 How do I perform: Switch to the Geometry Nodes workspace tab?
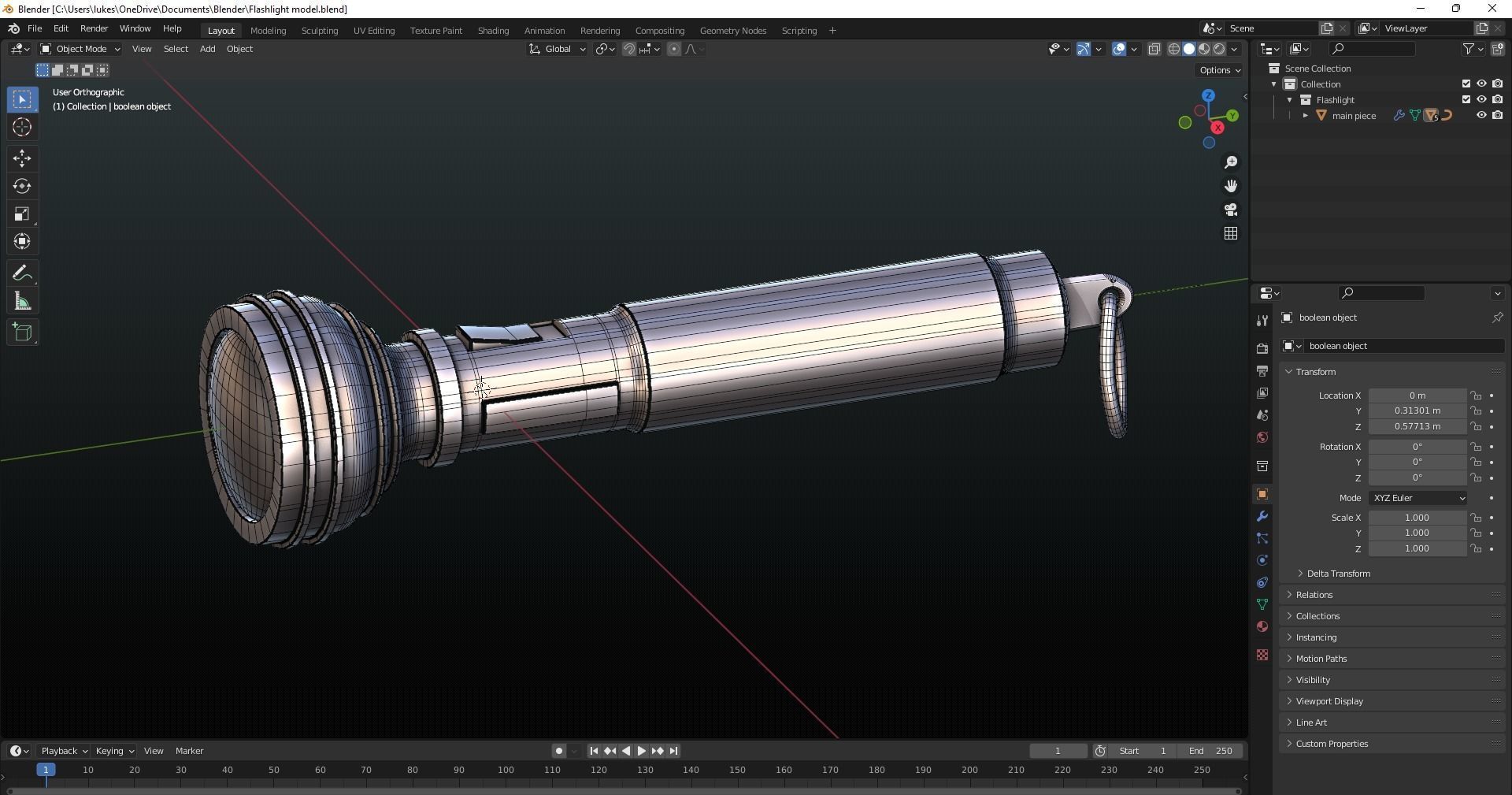732,30
